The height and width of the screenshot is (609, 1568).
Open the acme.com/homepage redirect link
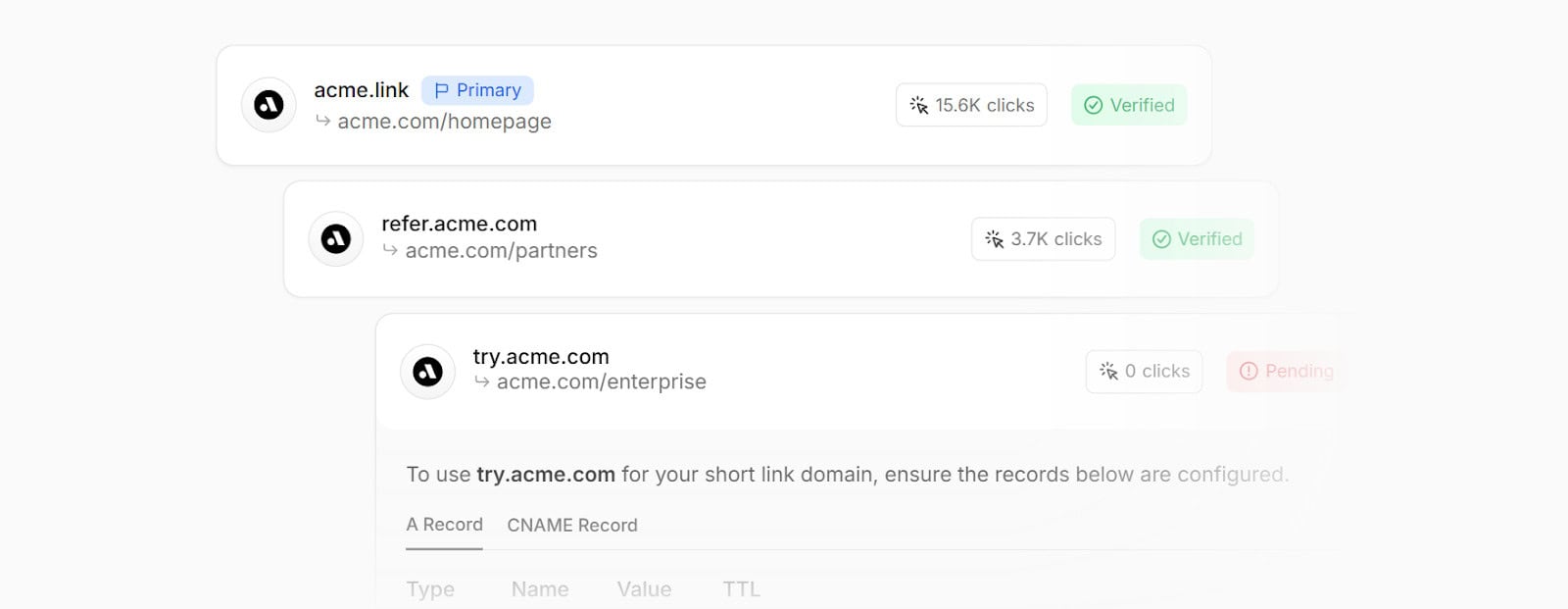444,122
